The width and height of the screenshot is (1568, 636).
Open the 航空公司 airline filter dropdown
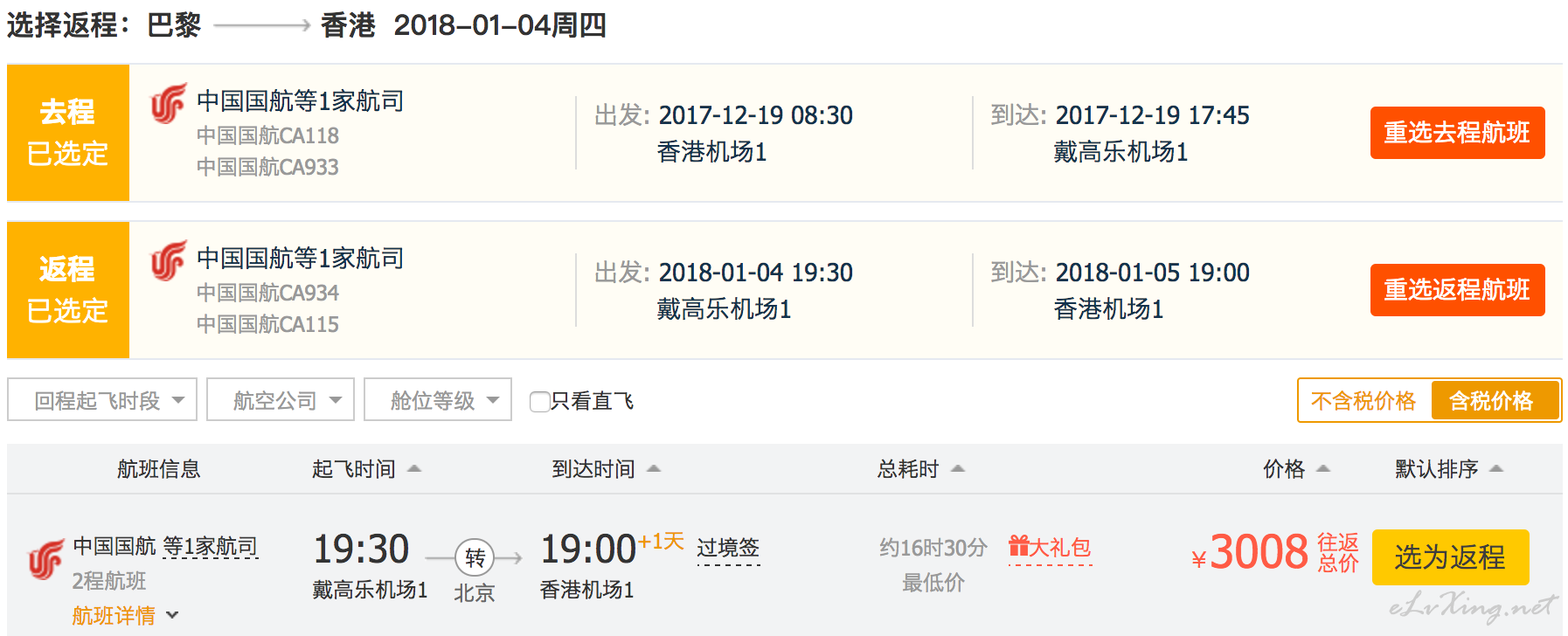(281, 400)
